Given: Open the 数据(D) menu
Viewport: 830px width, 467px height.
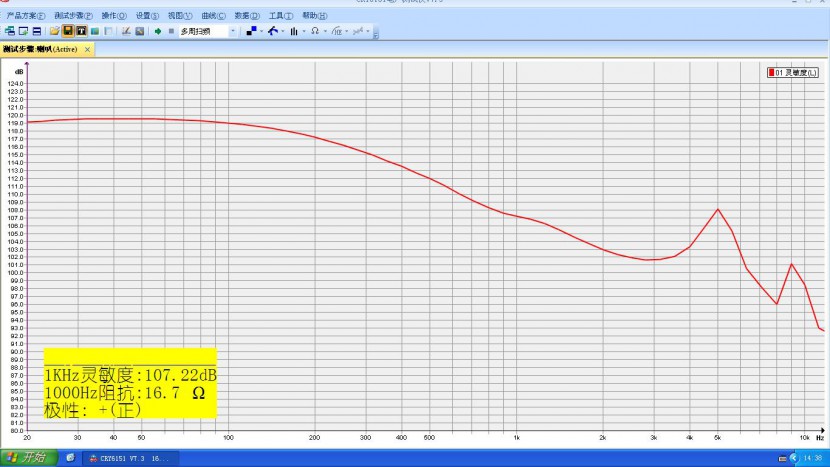Looking at the screenshot, I should (x=247, y=16).
